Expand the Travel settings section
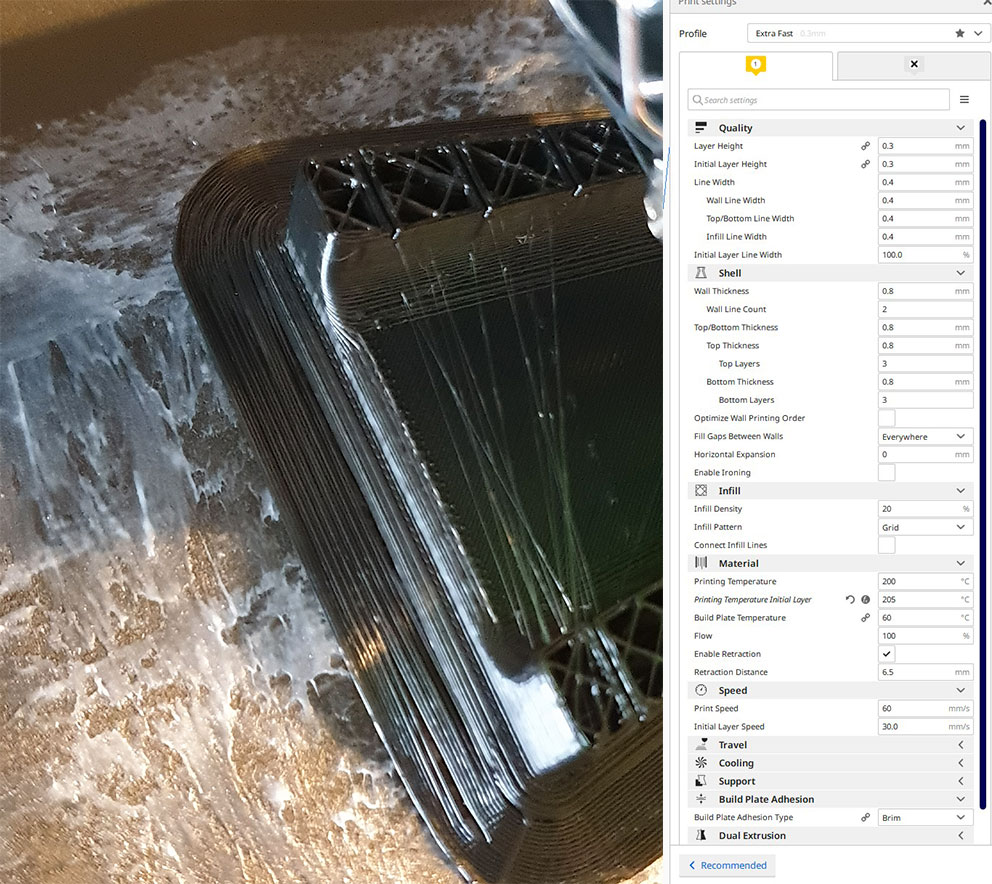The image size is (992, 884). pyautogui.click(x=830, y=745)
